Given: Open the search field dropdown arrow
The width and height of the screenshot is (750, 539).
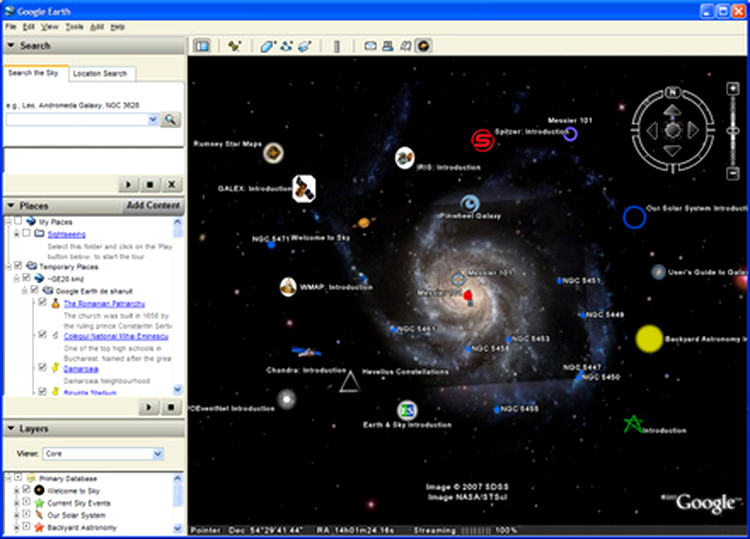Looking at the screenshot, I should tap(153, 120).
